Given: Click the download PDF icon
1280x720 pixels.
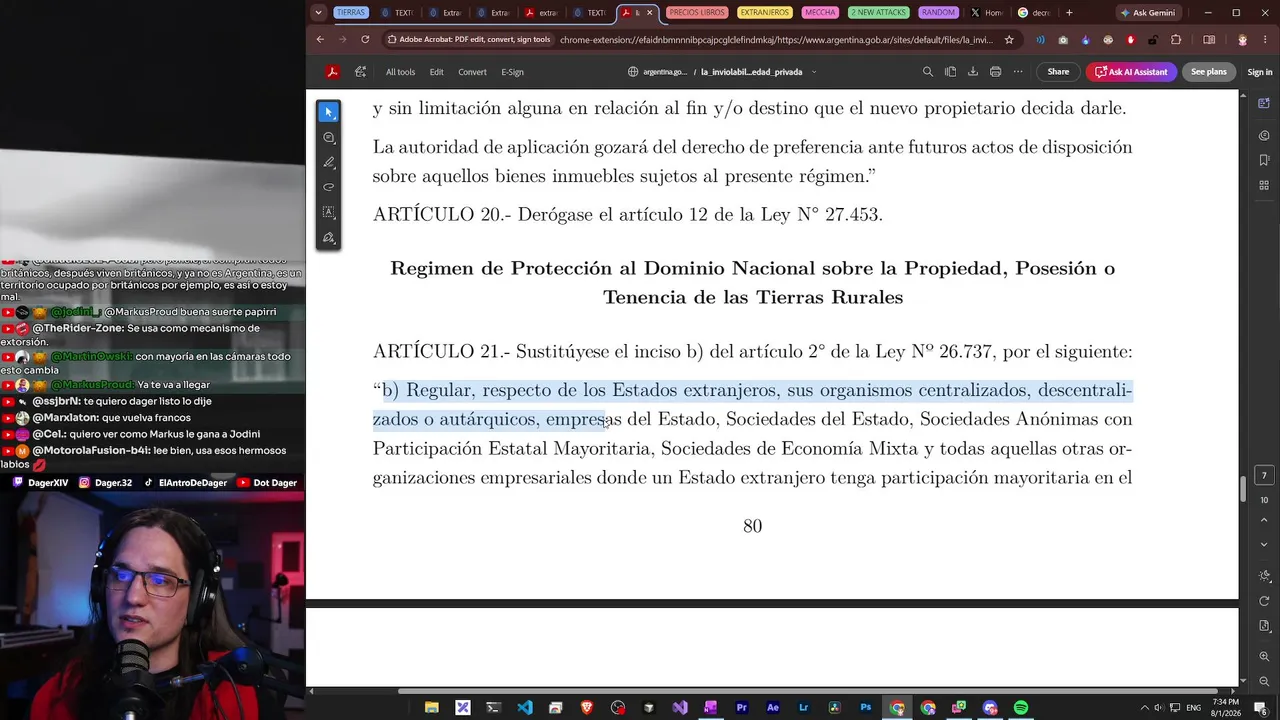Looking at the screenshot, I should (973, 72).
